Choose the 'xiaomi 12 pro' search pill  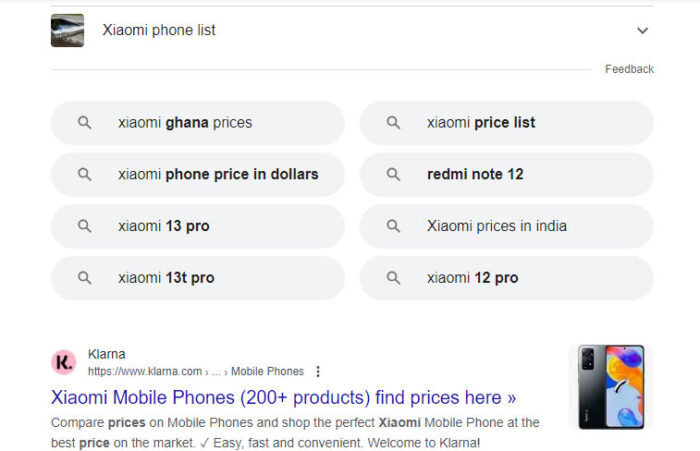coord(507,278)
